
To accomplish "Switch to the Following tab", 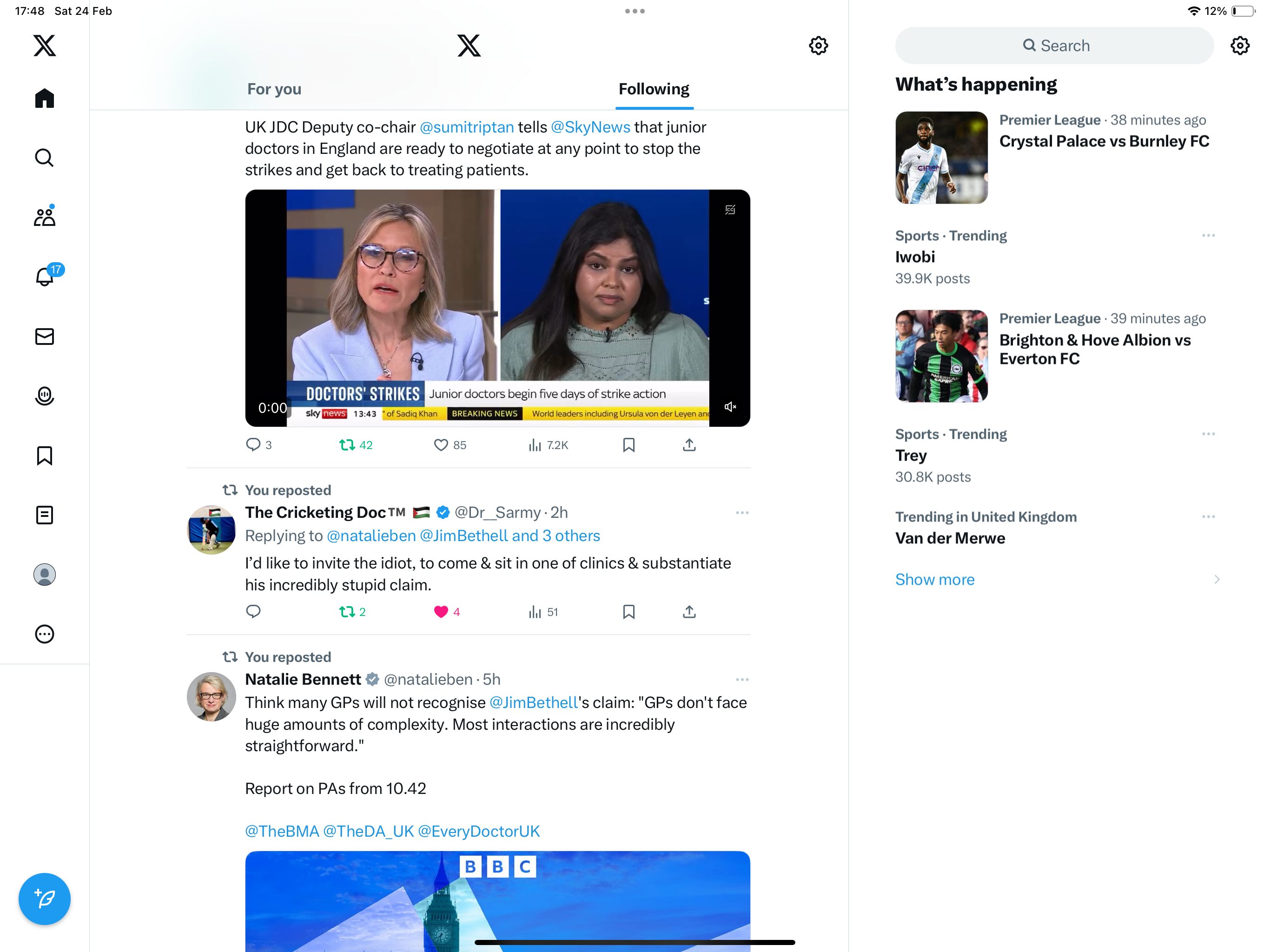I will point(654,89).
